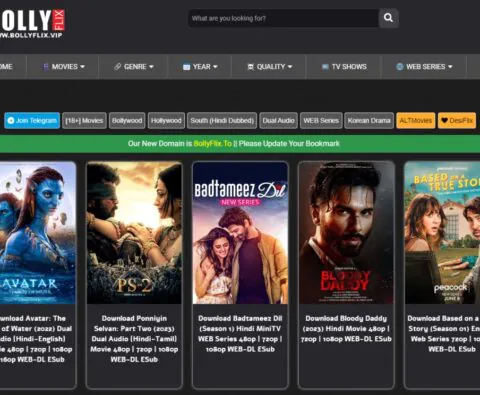
Task: Open Based on a True Story poster
Action: (442, 233)
